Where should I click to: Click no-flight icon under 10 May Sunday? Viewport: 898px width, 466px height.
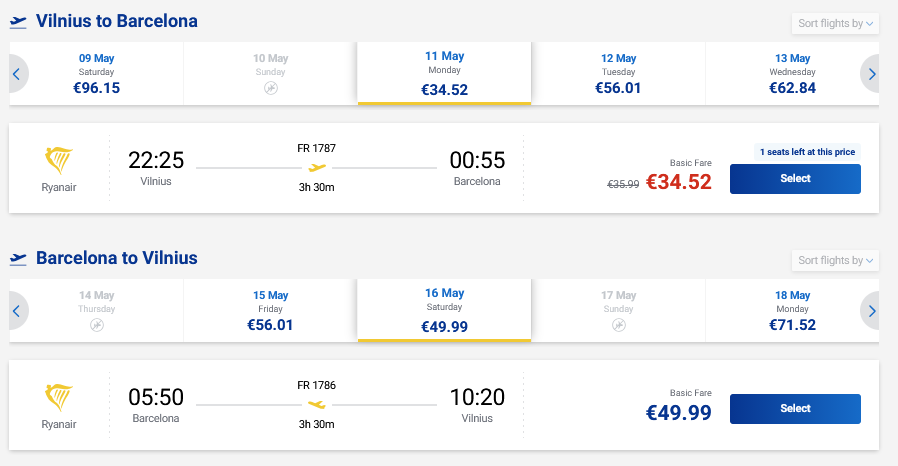pos(271,89)
